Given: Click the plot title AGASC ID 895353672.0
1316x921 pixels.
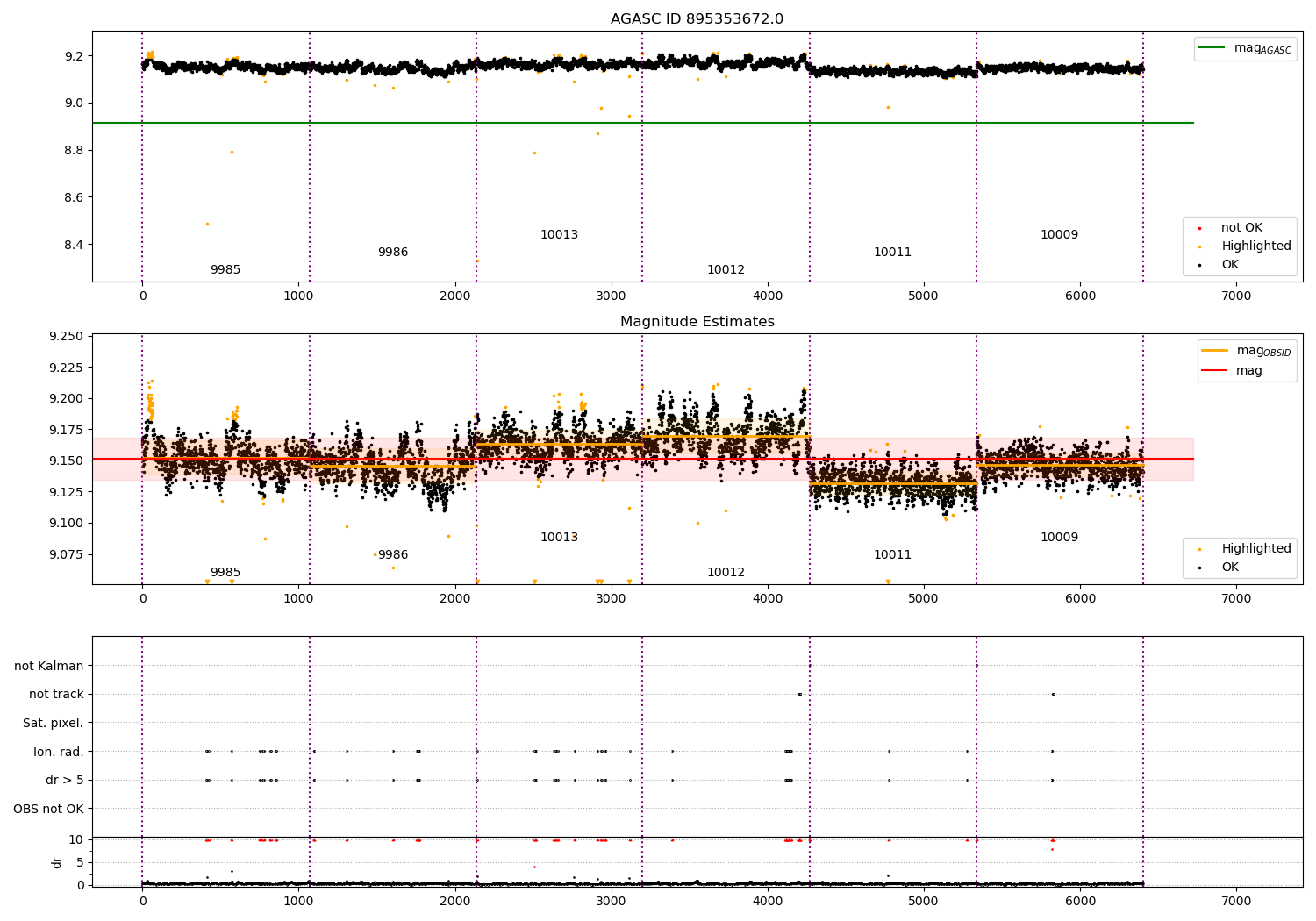Looking at the screenshot, I should point(697,19).
